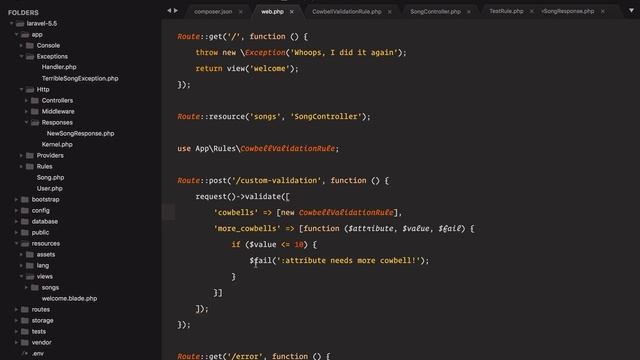Open User.php model file
Viewport: 640px width, 360px height.
tap(49, 189)
